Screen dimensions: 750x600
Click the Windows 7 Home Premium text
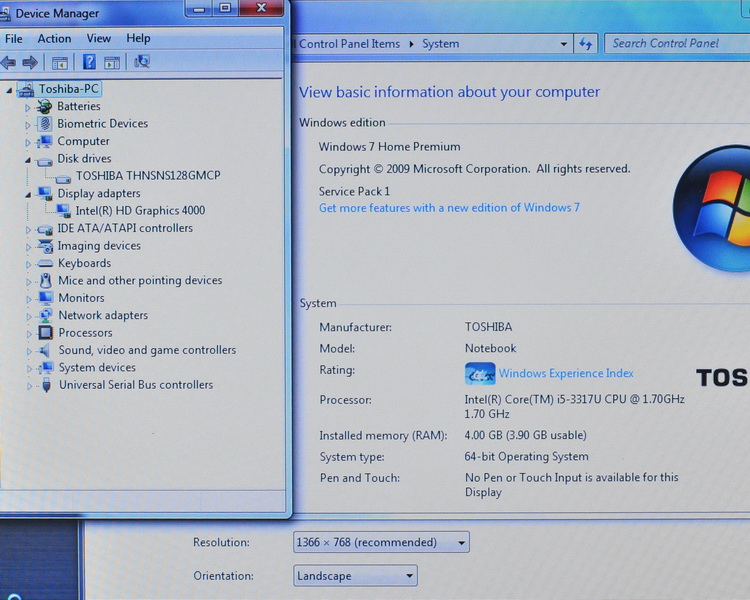click(389, 147)
